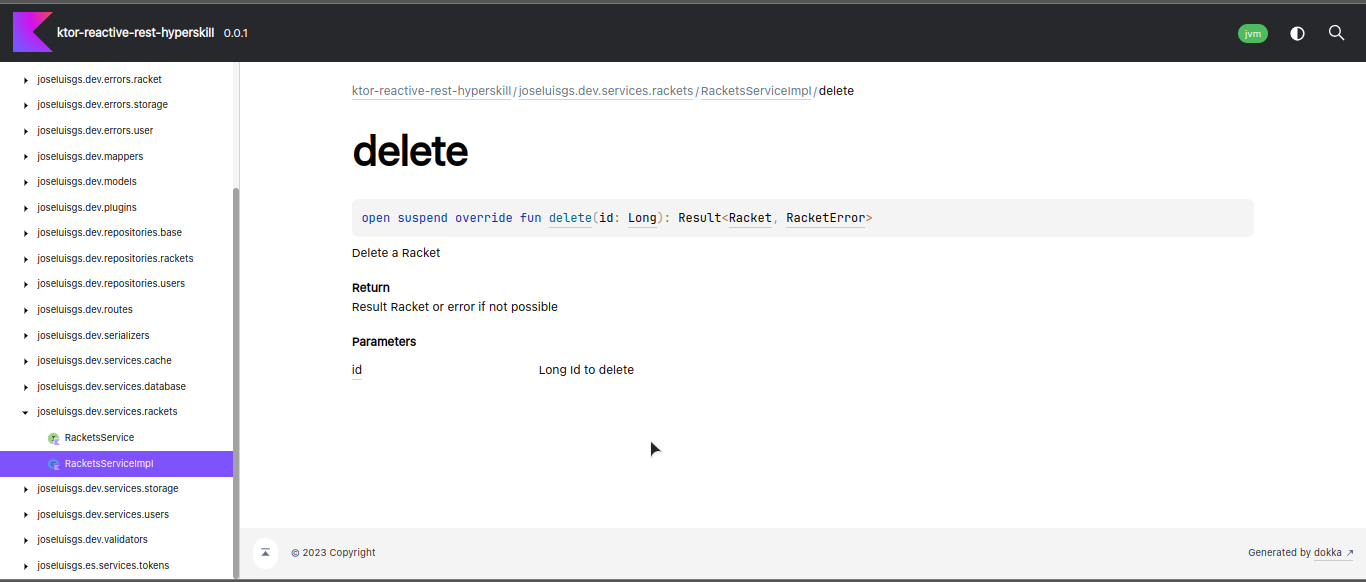
Task: Open the search magnifier icon
Action: (x=1336, y=33)
